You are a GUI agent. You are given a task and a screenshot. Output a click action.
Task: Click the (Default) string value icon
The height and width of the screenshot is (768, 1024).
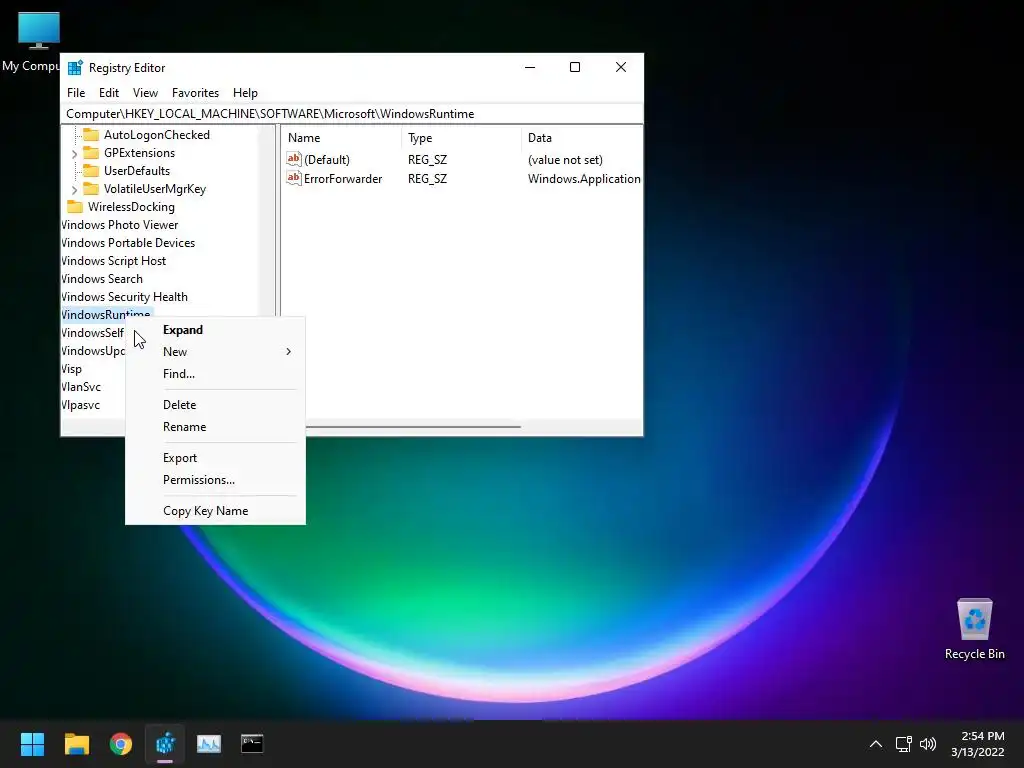click(294, 159)
